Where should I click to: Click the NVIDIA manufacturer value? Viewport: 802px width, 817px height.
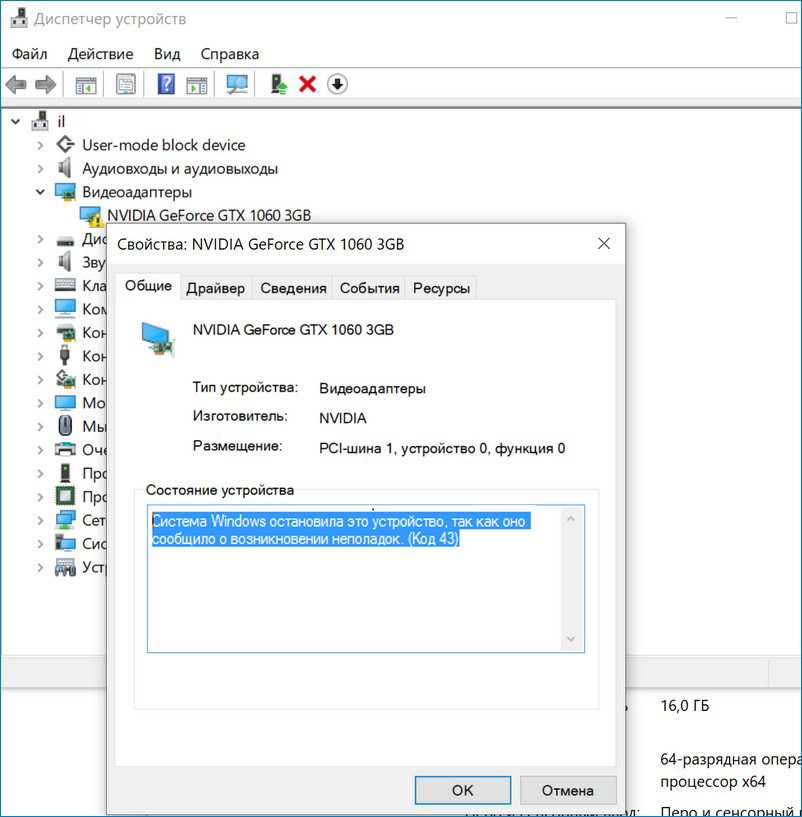click(342, 418)
